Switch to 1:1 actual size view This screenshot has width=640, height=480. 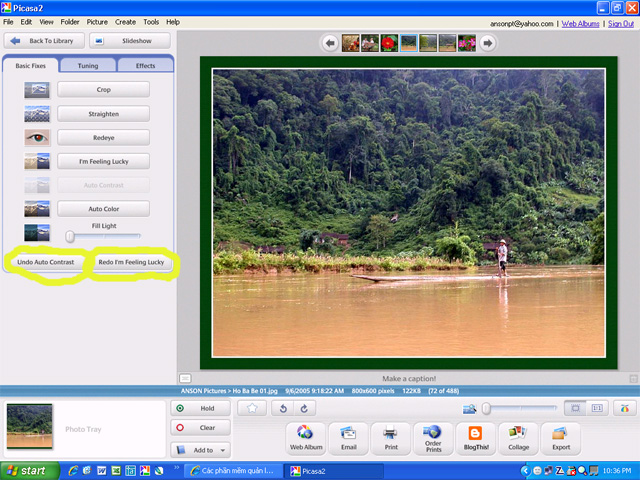point(597,408)
